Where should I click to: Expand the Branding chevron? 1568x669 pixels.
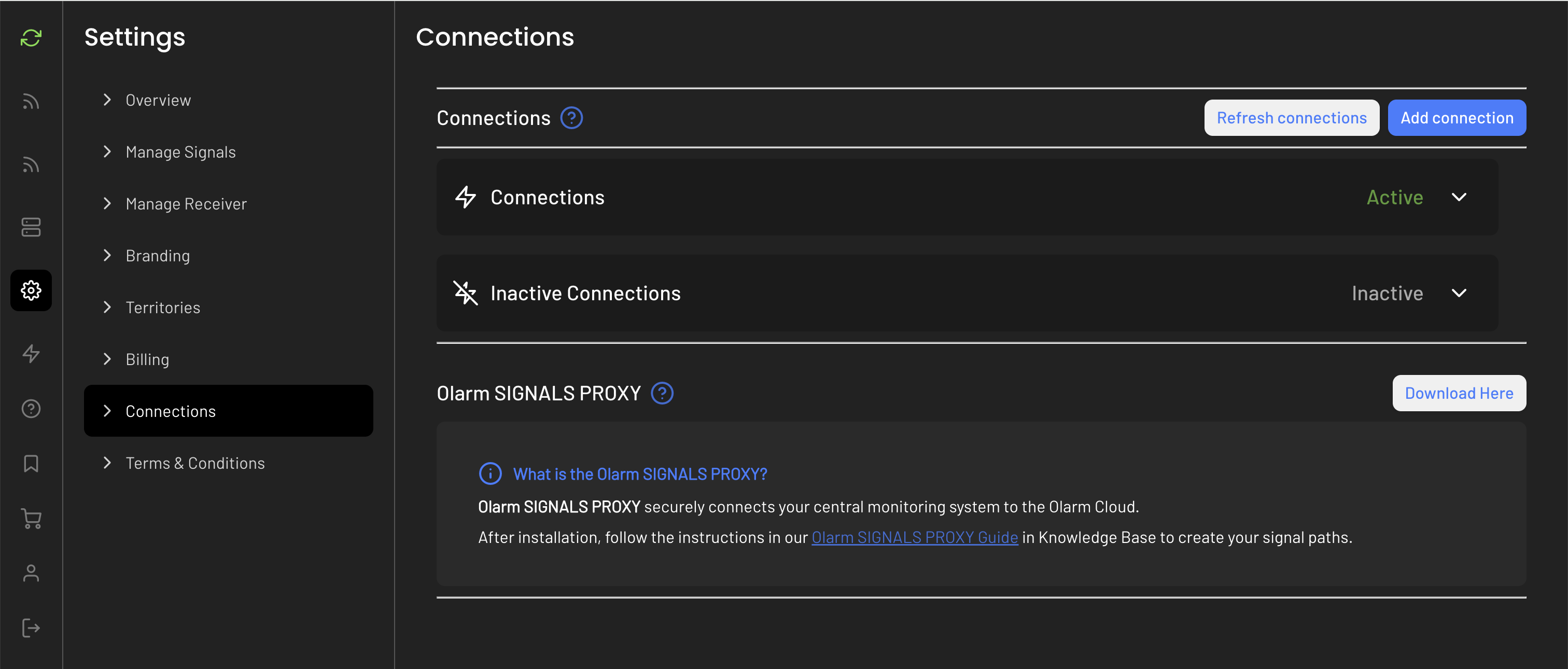[x=107, y=256]
